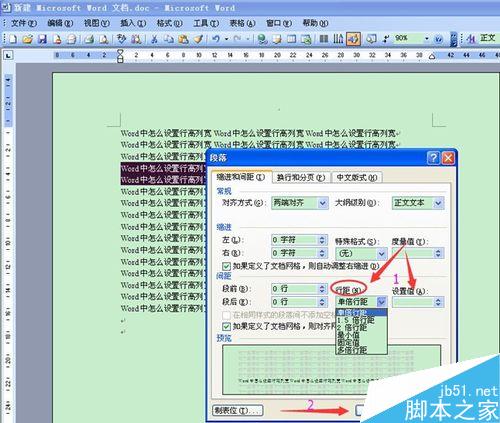Choose 2 倍行距 from the list
The image size is (500, 423).
pos(361,328)
